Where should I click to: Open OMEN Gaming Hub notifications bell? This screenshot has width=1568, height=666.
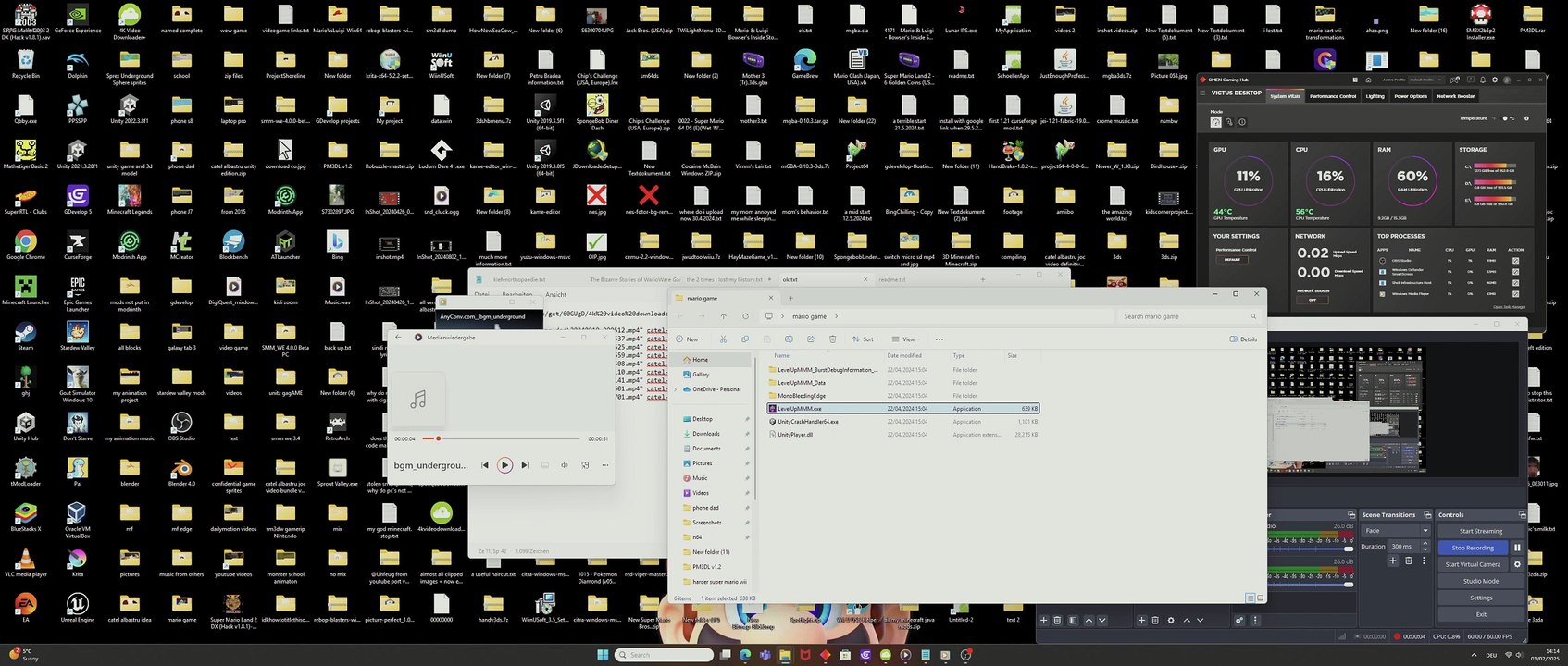click(1483, 80)
